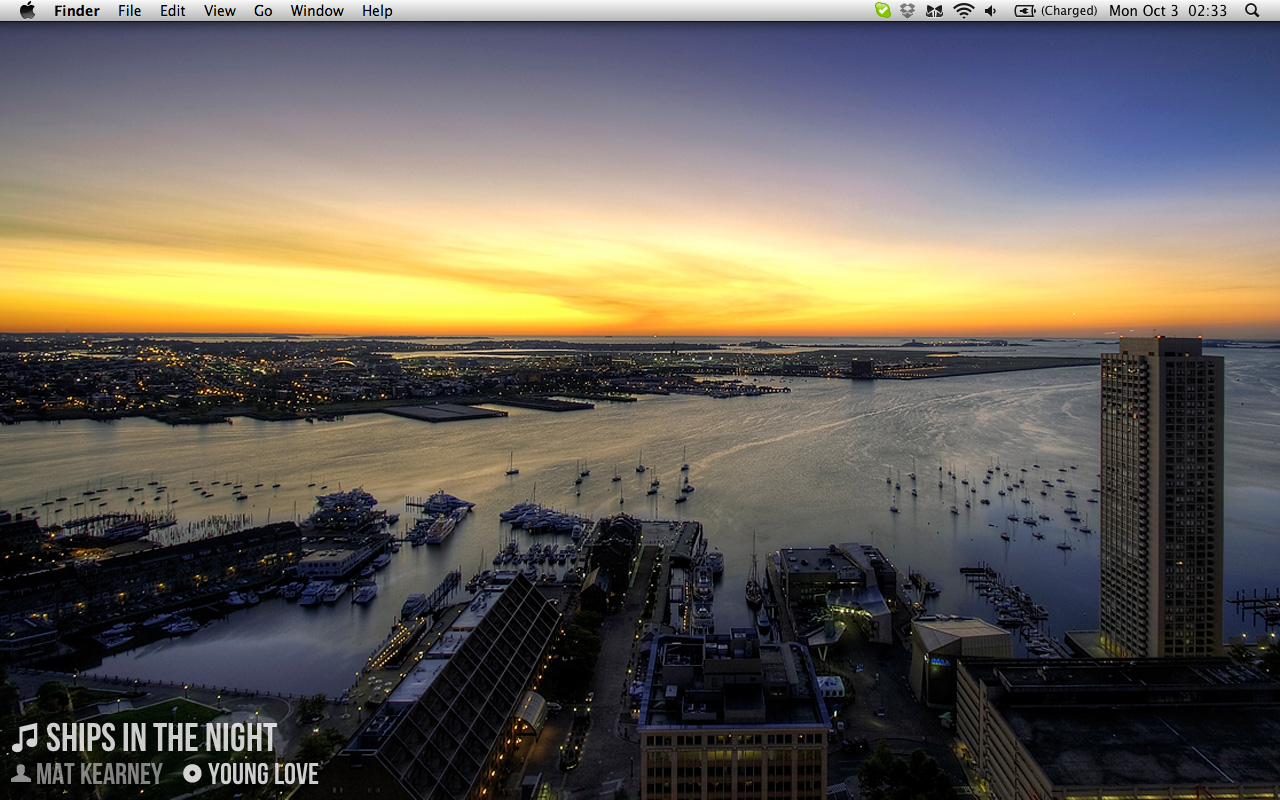Open the Apple menu
This screenshot has width=1280, height=800.
point(27,10)
